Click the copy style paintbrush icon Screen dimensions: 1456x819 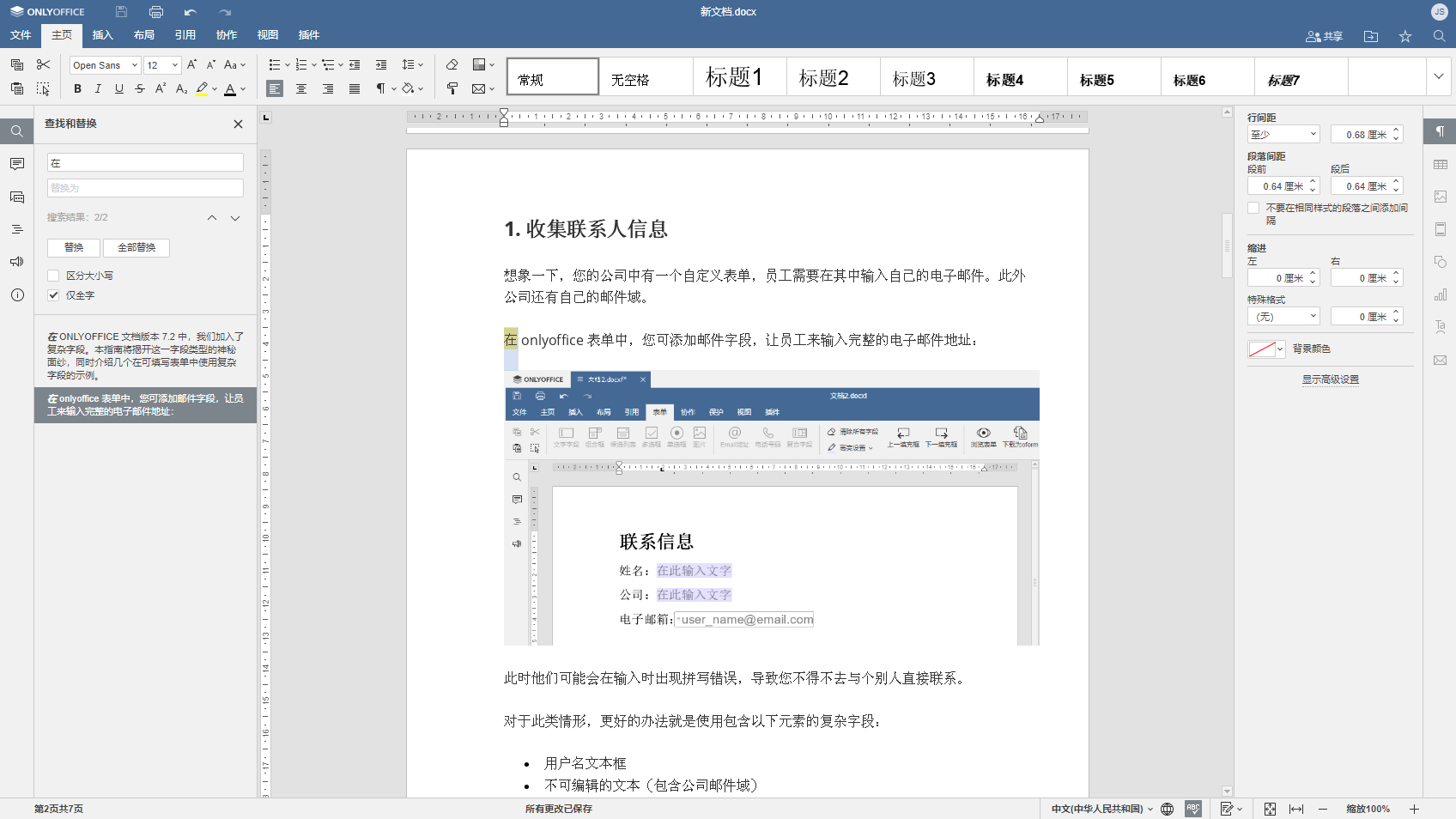(452, 88)
